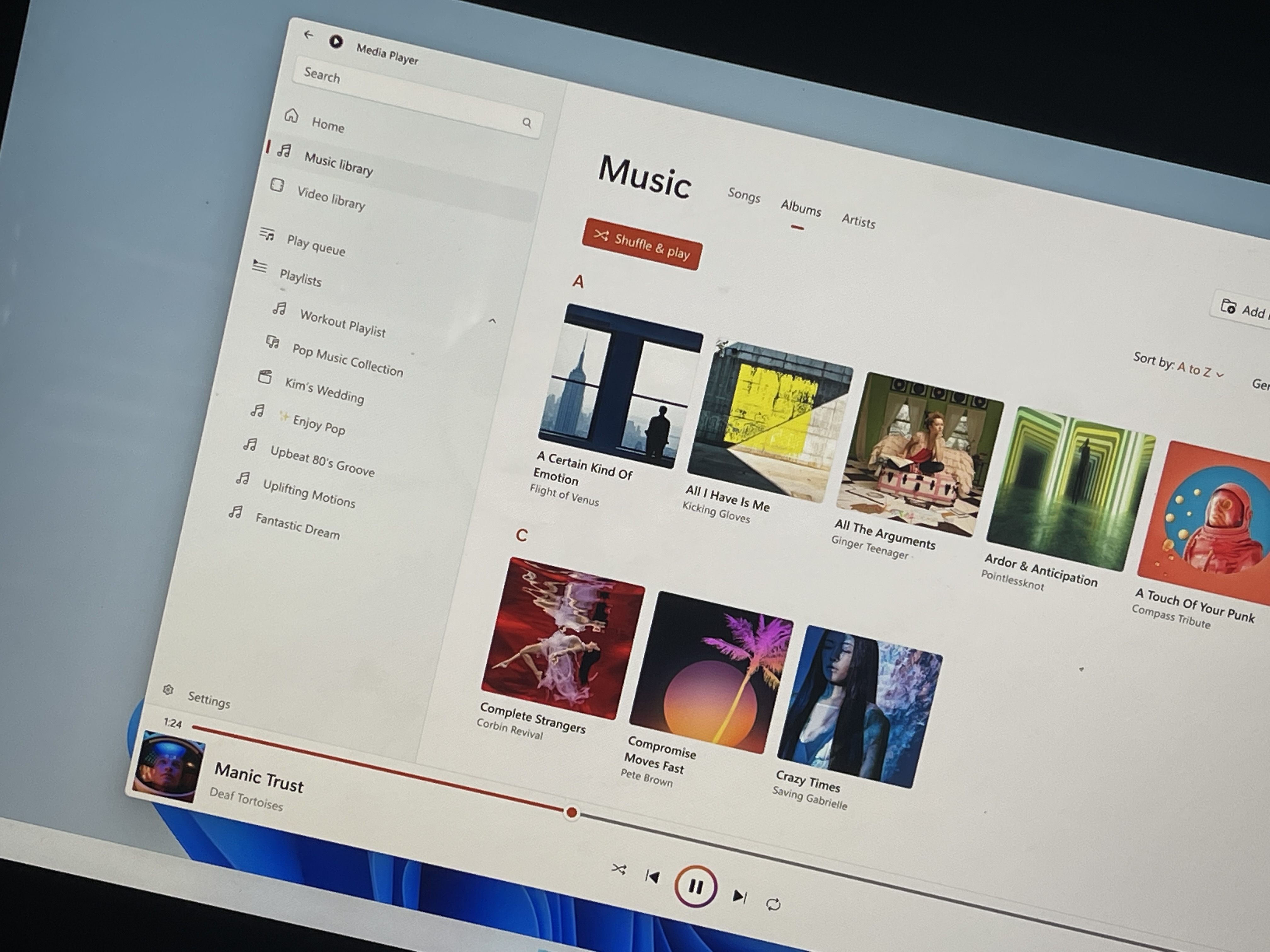Click the Enjoy Pop note icon
This screenshot has width=1270, height=952.
click(257, 410)
